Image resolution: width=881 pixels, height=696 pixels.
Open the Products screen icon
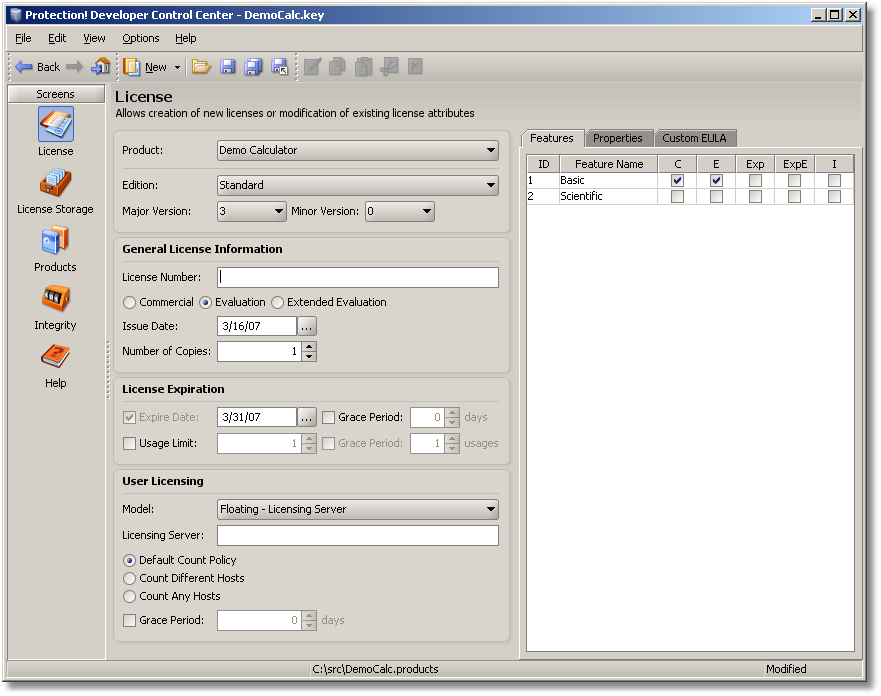(55, 242)
